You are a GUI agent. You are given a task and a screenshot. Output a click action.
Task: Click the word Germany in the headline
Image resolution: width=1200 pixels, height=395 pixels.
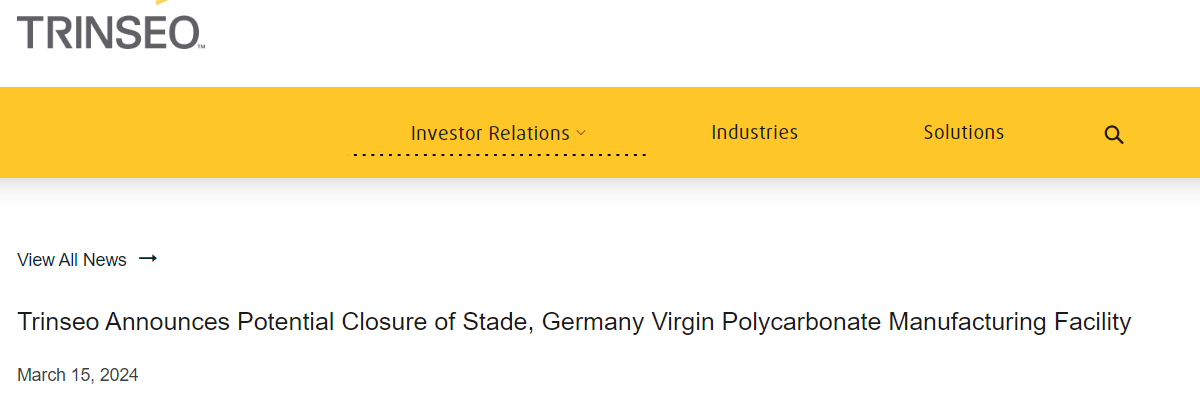click(594, 322)
